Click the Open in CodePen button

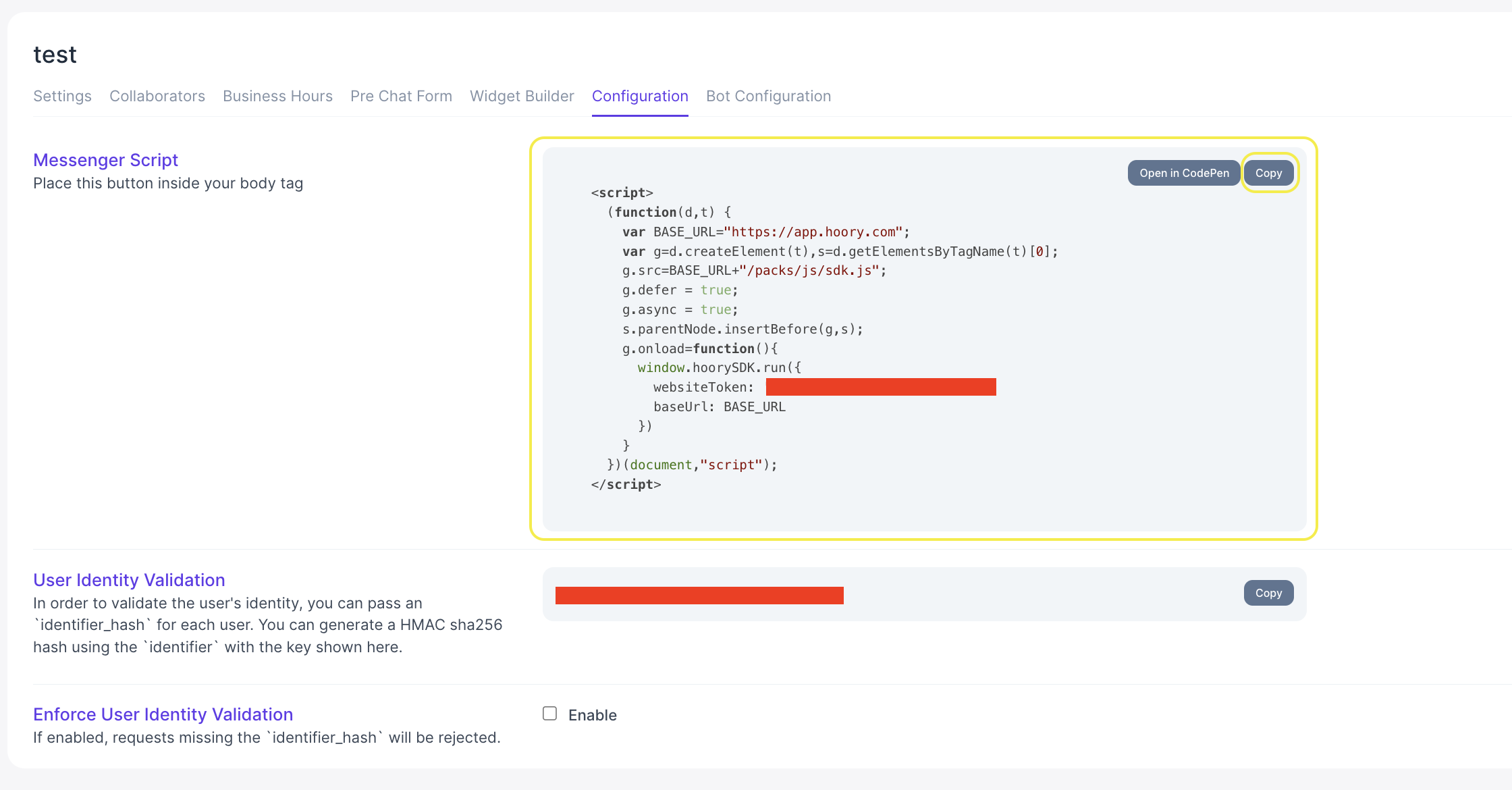pyautogui.click(x=1183, y=173)
